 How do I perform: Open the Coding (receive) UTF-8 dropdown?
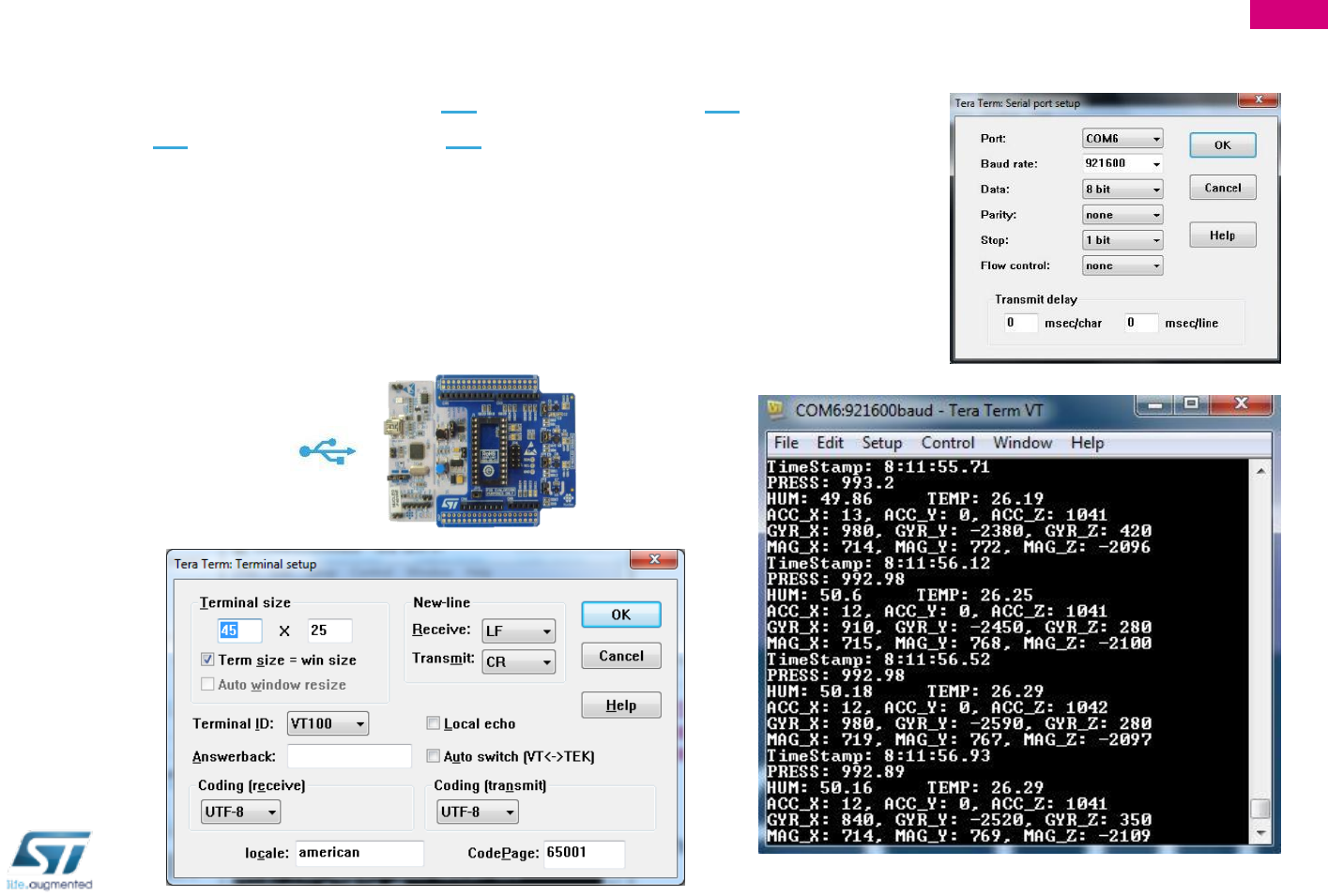click(x=240, y=812)
